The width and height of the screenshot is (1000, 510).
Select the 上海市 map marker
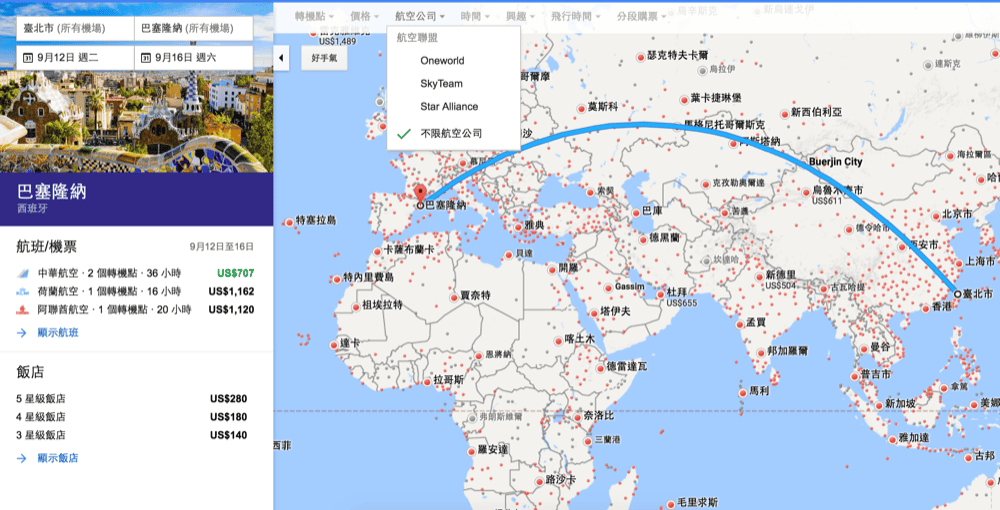(x=958, y=262)
